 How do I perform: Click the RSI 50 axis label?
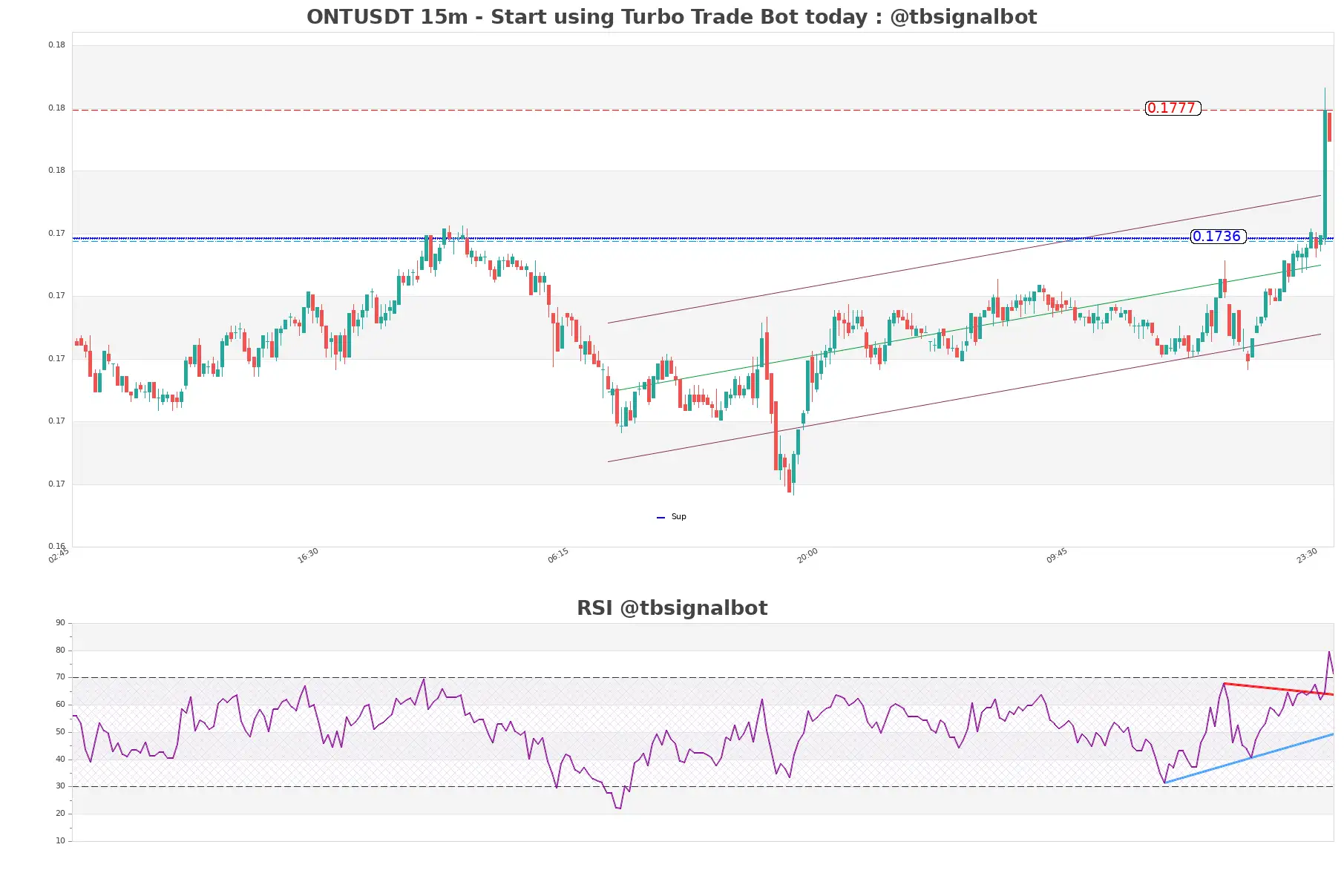pyautogui.click(x=60, y=732)
